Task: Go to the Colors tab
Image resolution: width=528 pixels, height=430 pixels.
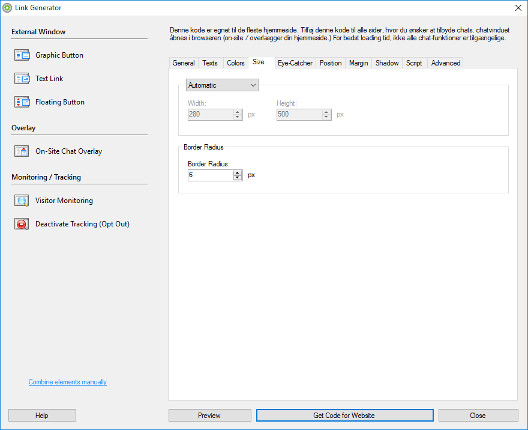Action: pyautogui.click(x=235, y=63)
